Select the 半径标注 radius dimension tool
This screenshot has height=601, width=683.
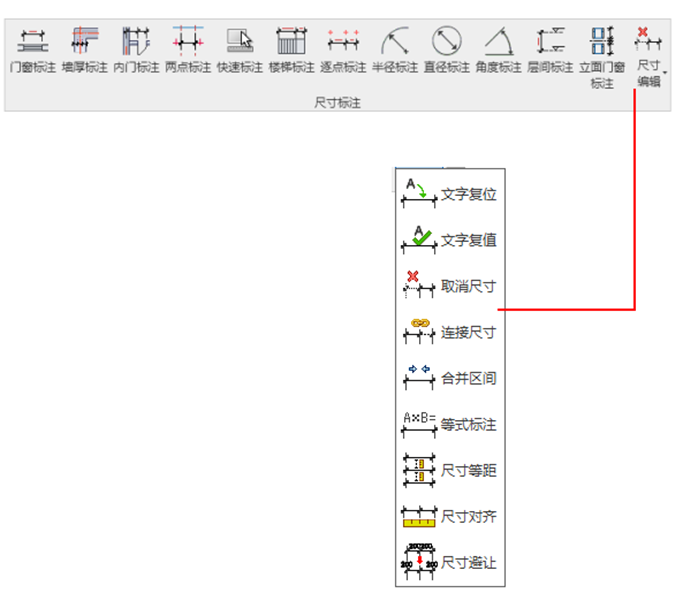[395, 49]
